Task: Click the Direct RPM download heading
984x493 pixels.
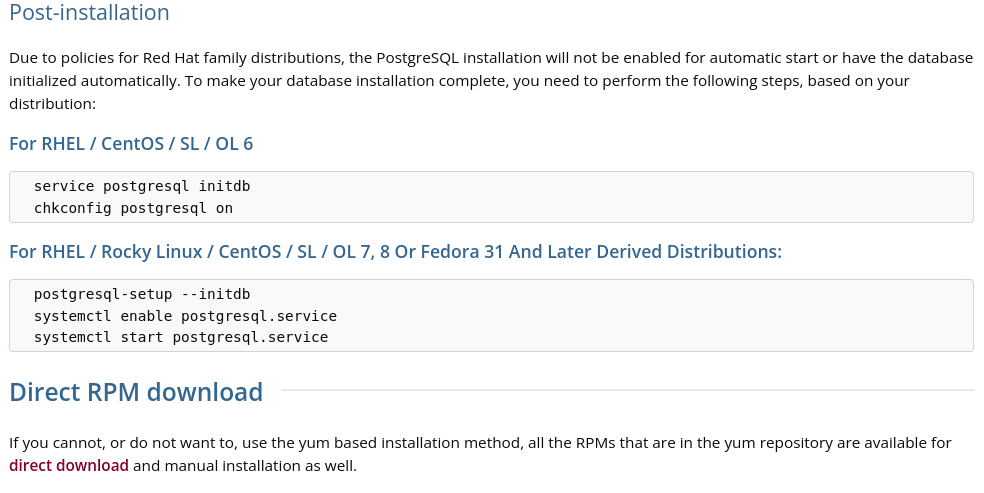Action: point(136,391)
